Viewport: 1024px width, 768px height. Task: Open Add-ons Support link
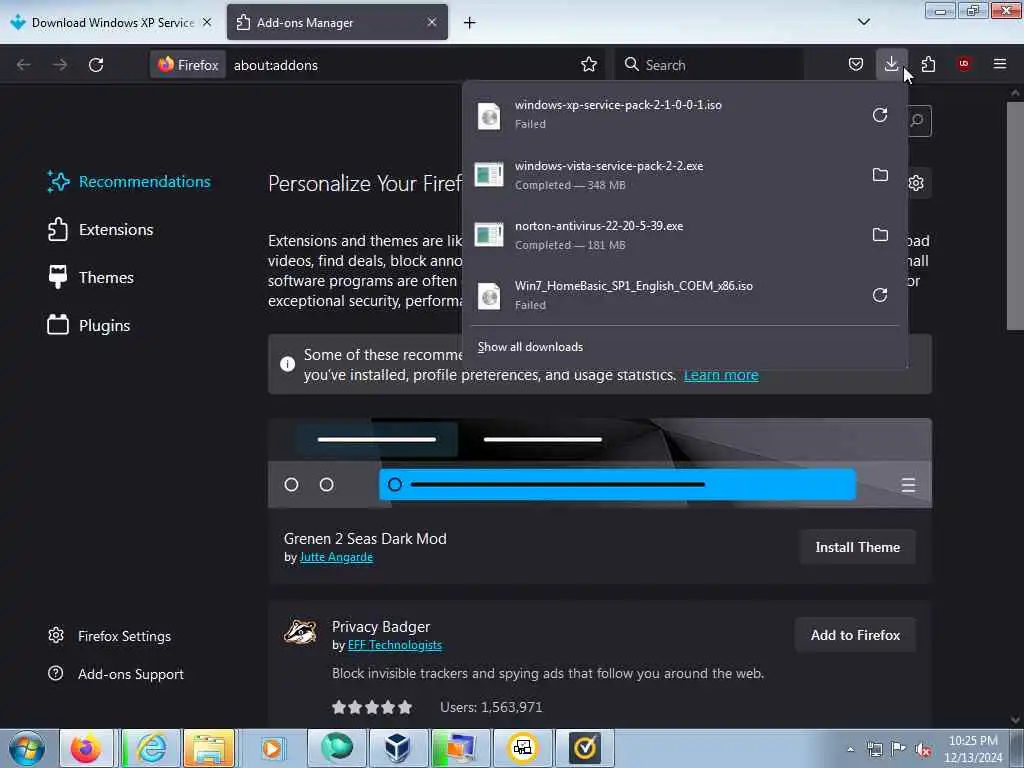coord(116,674)
